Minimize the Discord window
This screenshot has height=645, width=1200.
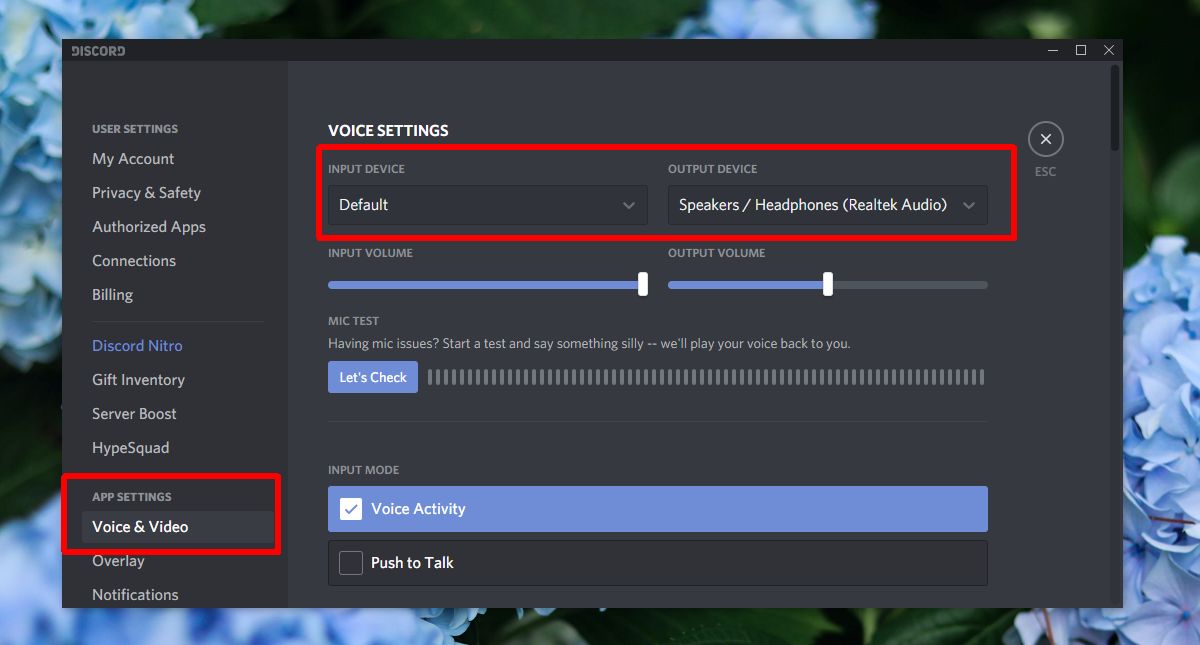1052,50
